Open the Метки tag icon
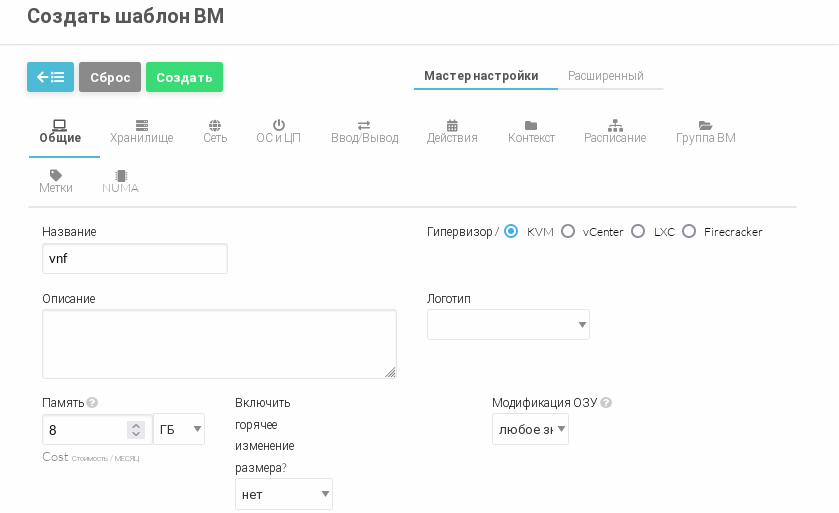 click(56, 175)
